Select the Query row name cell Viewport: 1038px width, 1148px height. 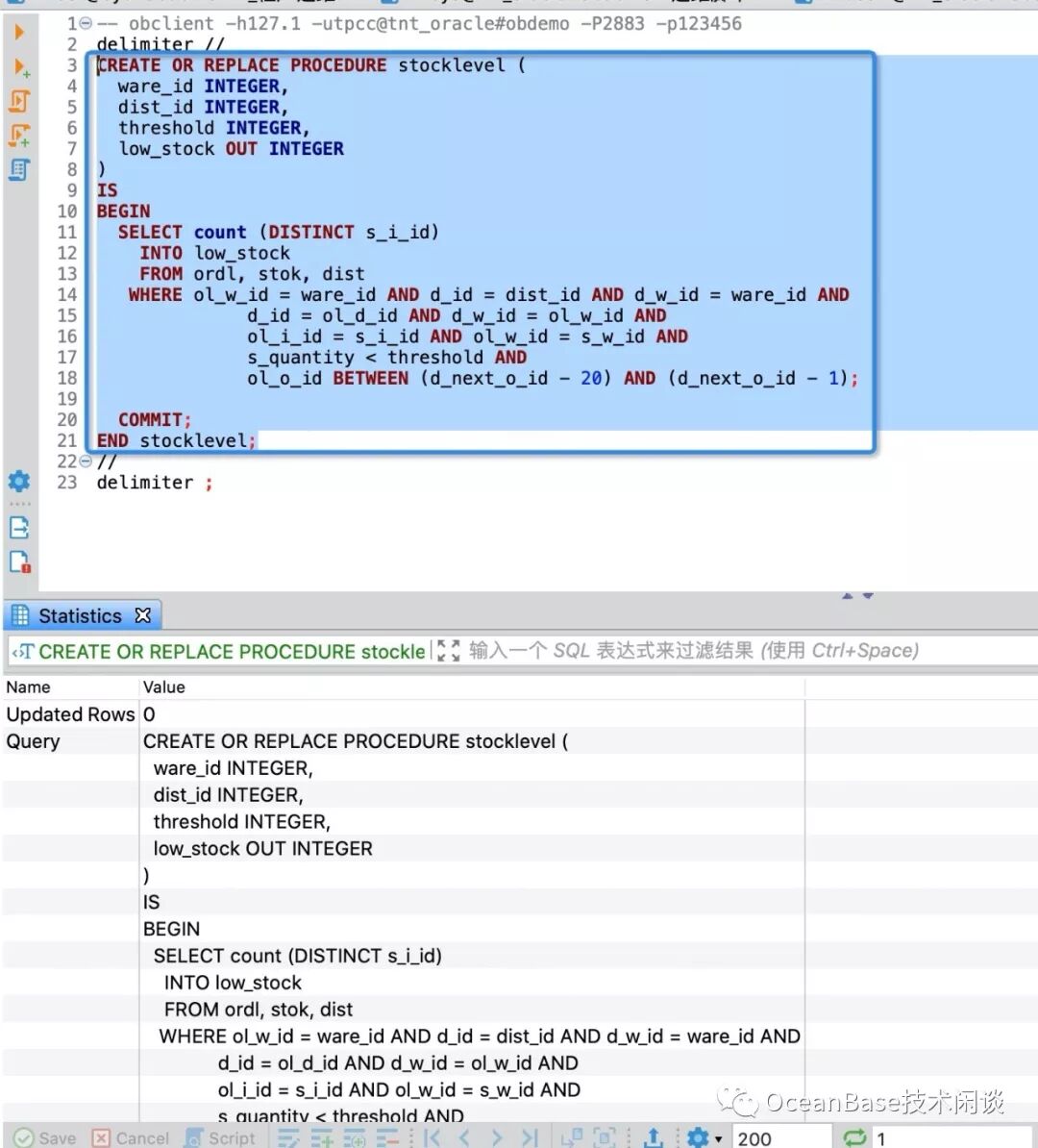[33, 741]
